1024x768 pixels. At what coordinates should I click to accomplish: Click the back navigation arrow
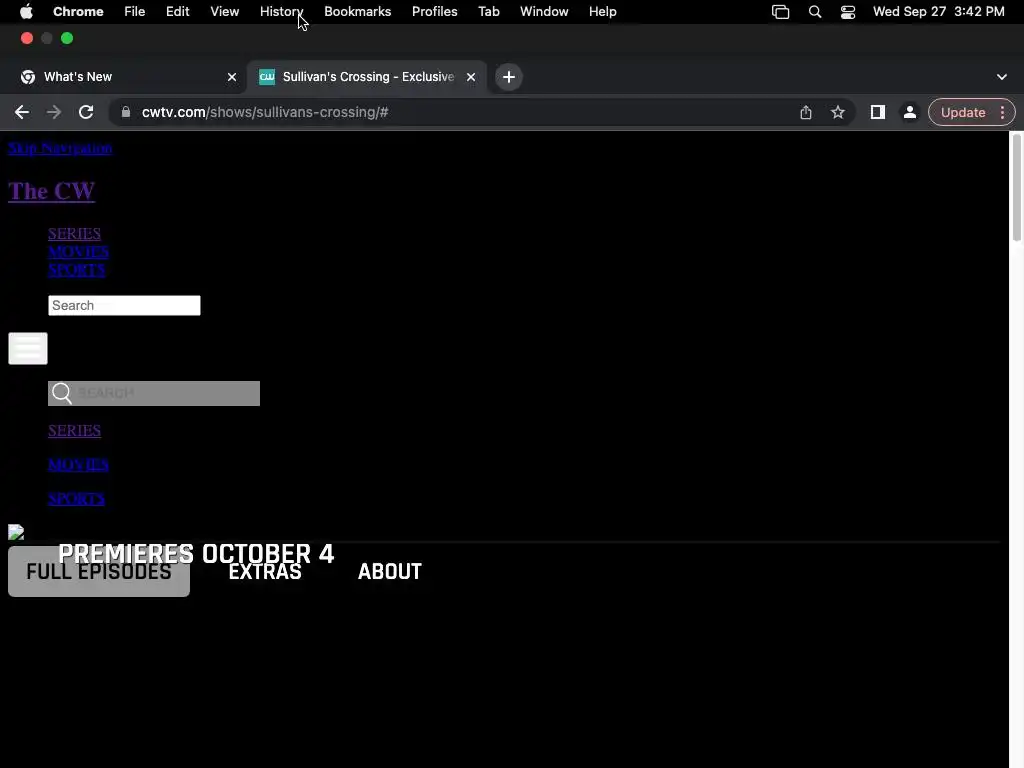(22, 112)
